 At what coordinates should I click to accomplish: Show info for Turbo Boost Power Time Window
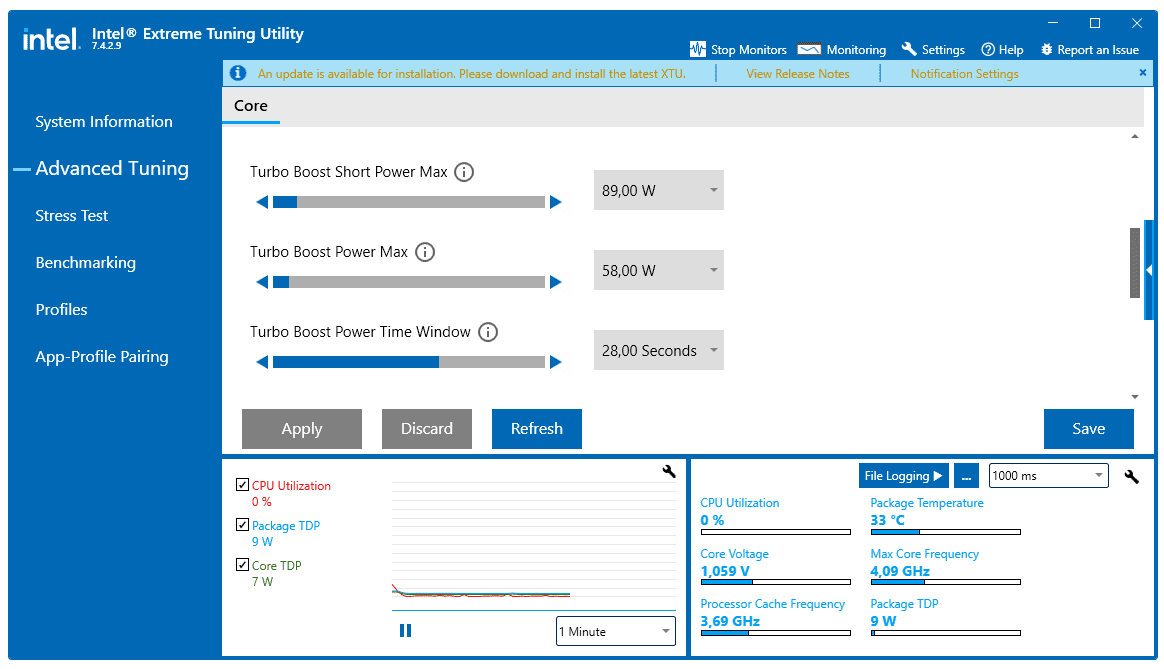(x=488, y=332)
